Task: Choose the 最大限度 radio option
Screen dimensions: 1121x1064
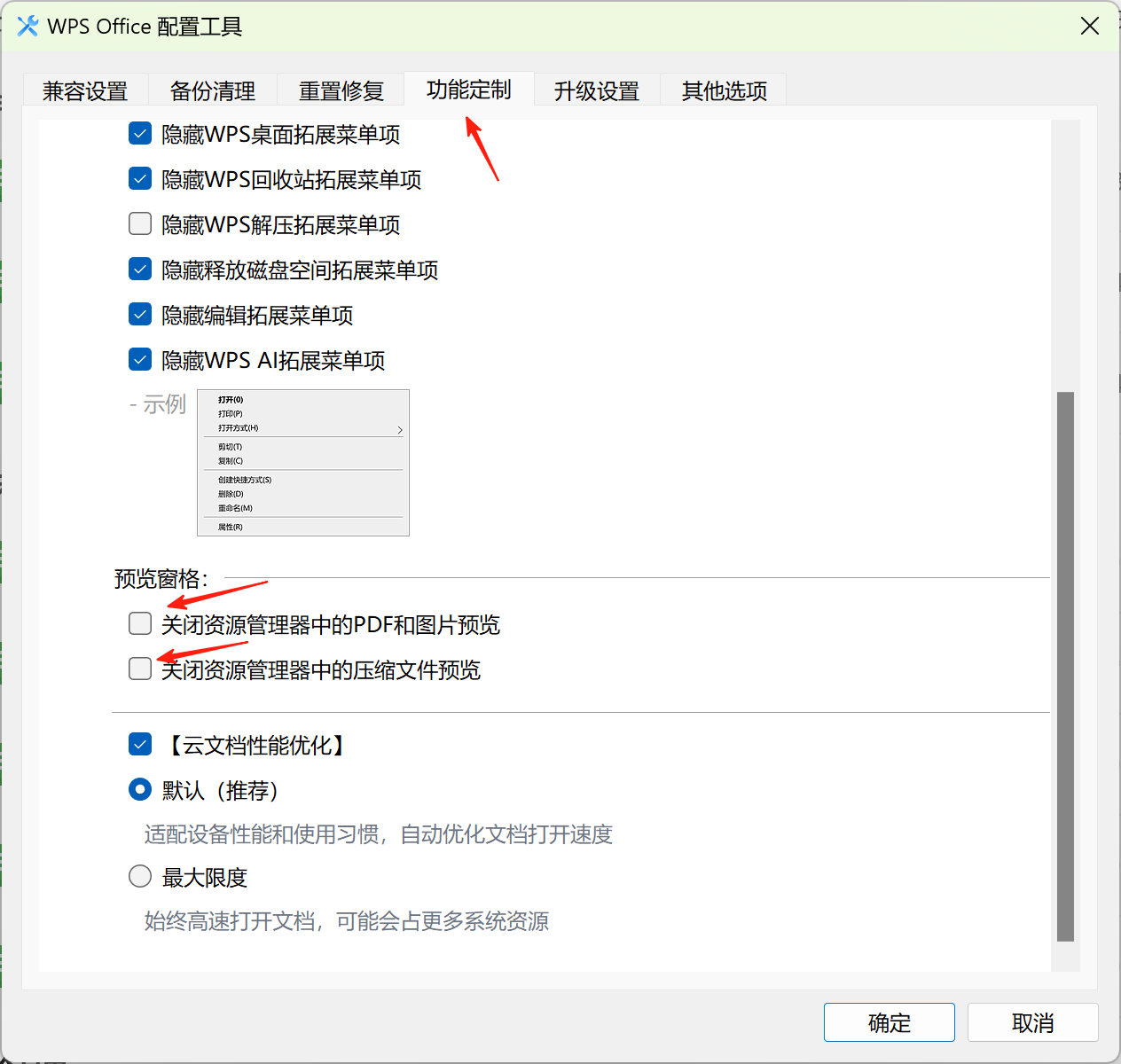Action: 140,877
